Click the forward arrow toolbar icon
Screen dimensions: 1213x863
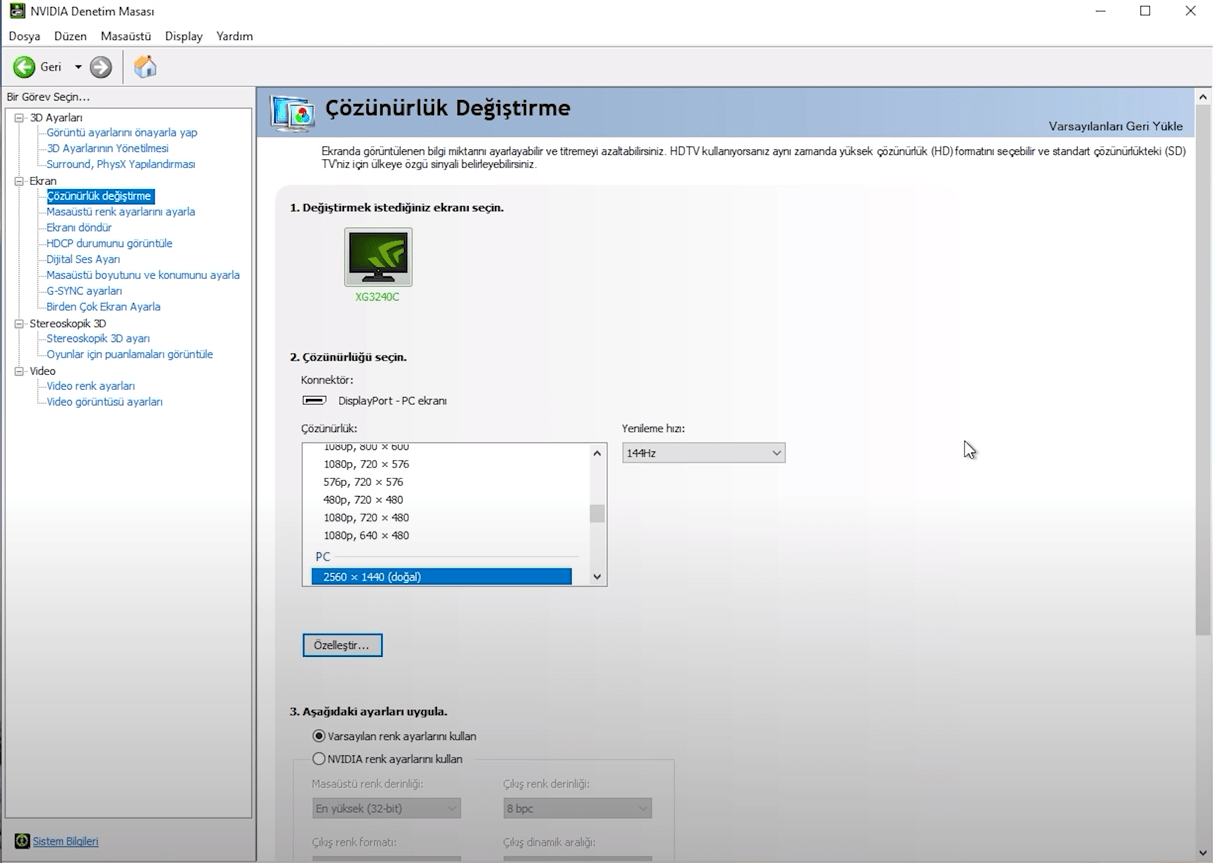pyautogui.click(x=101, y=67)
